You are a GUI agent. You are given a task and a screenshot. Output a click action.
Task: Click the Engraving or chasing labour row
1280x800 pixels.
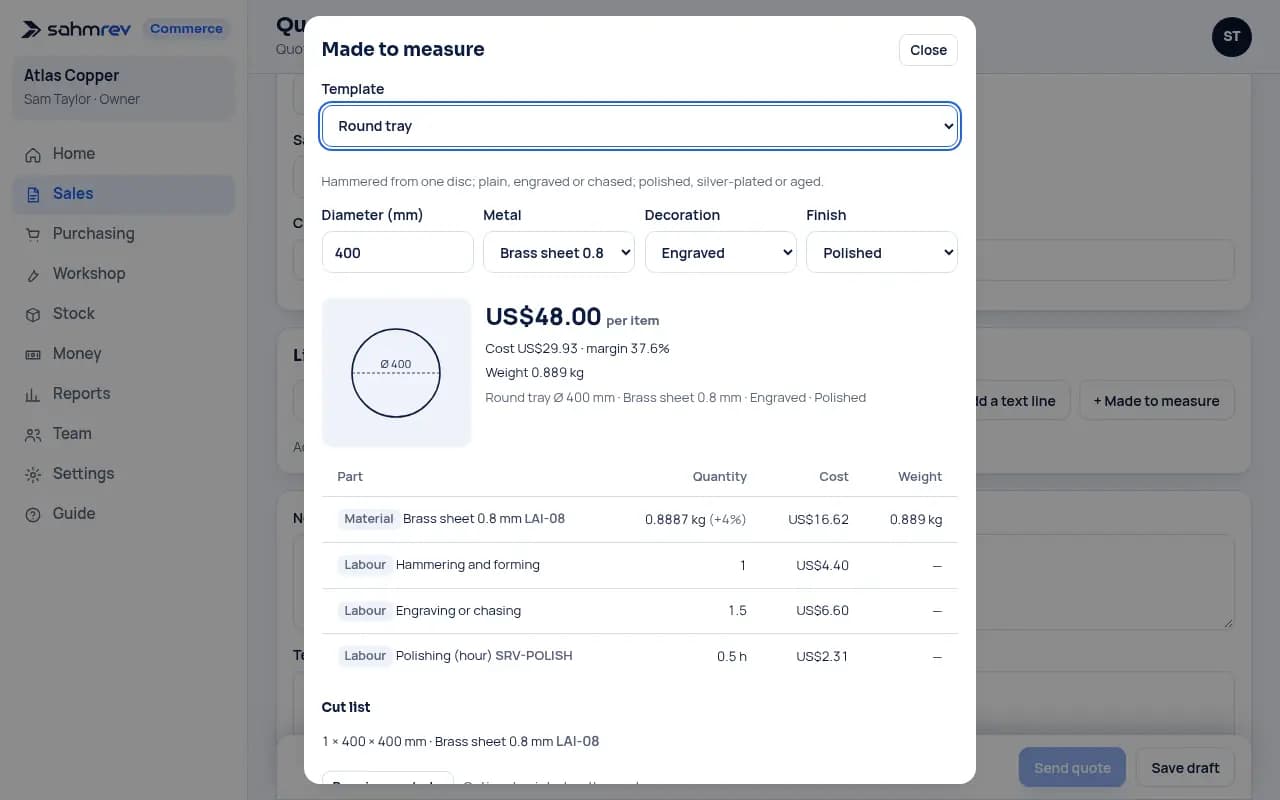tap(640, 611)
